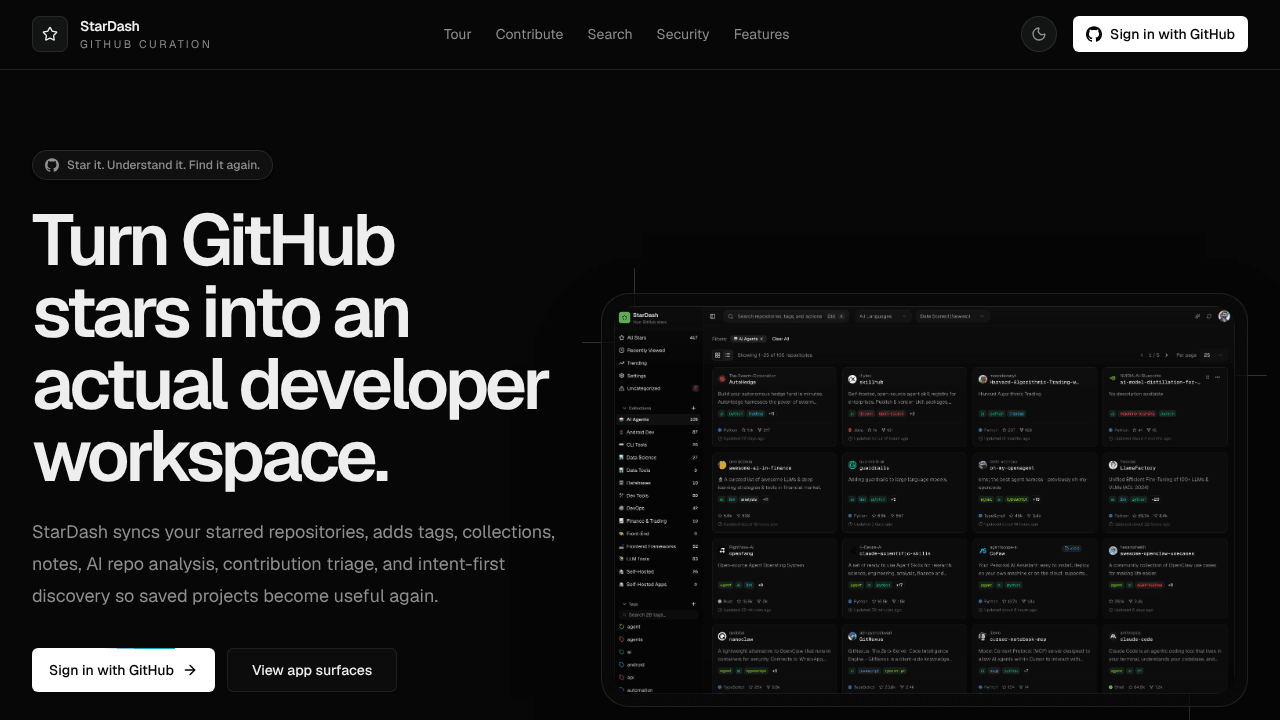Screen dimensions: 1280x720
Task: Open the Security nav link
Action: 683,34
